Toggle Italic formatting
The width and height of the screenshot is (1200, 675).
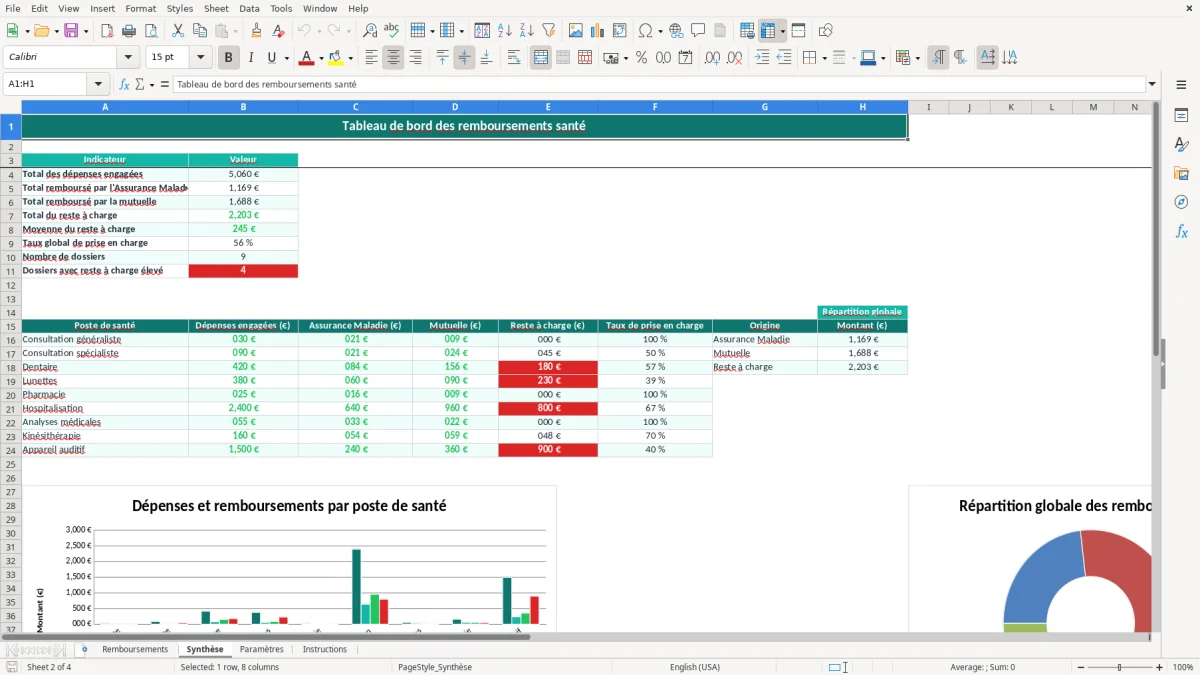coord(250,58)
